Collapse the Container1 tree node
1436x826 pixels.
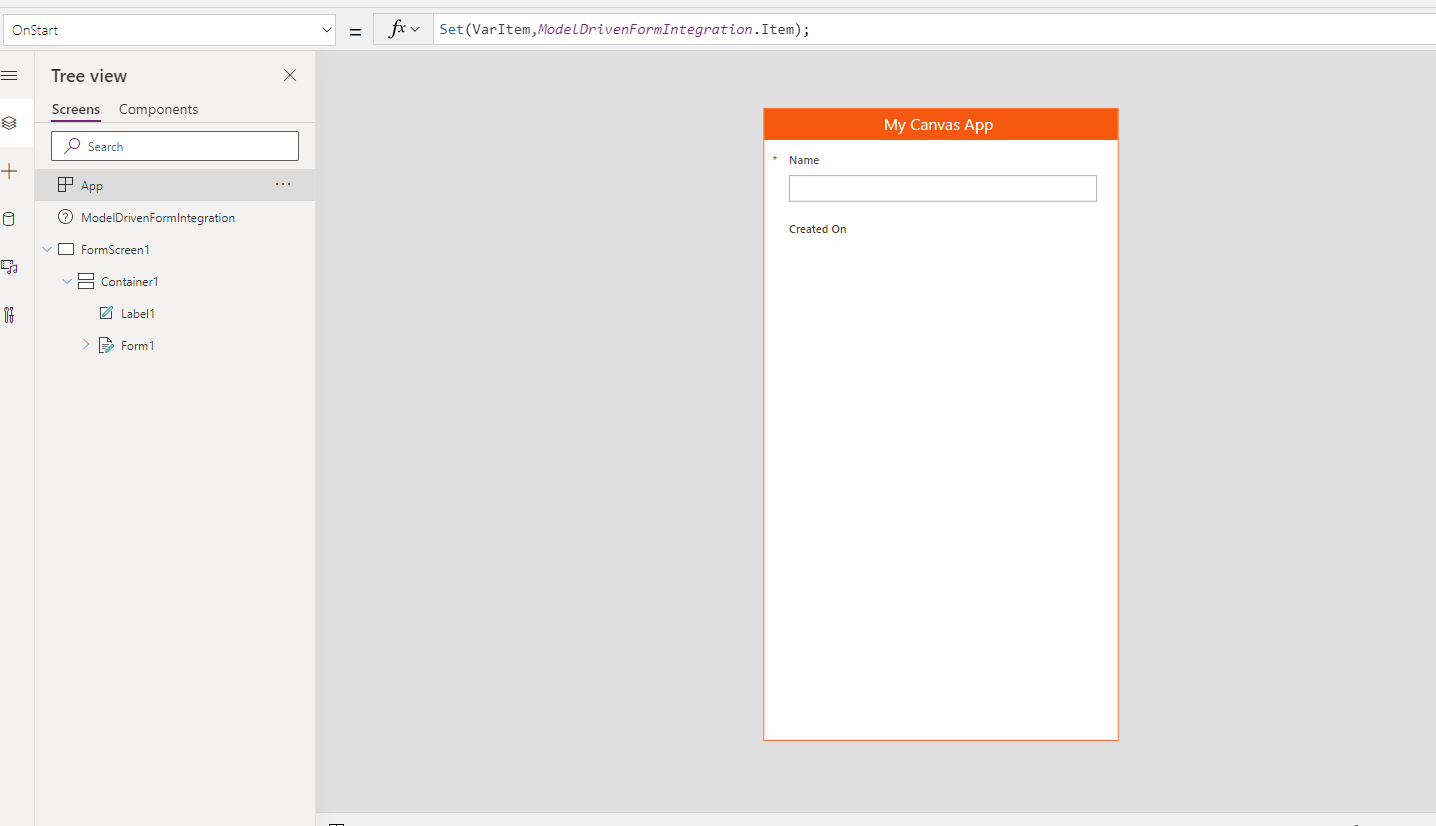pos(67,282)
